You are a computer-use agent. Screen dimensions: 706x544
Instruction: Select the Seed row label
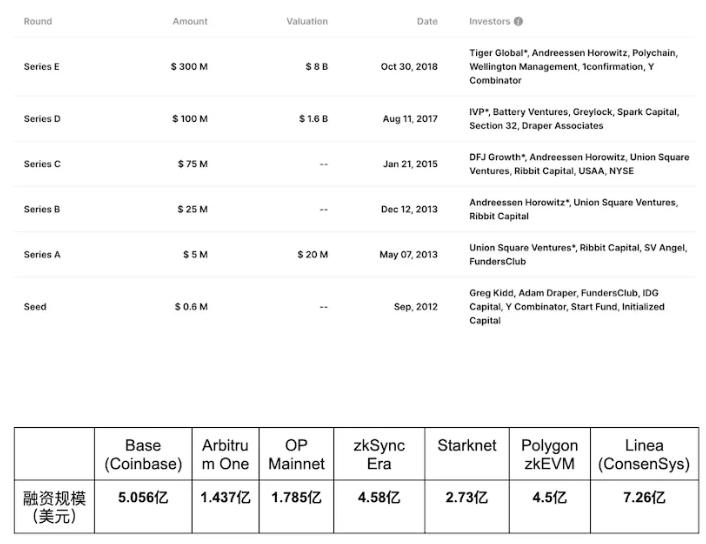tap(35, 307)
